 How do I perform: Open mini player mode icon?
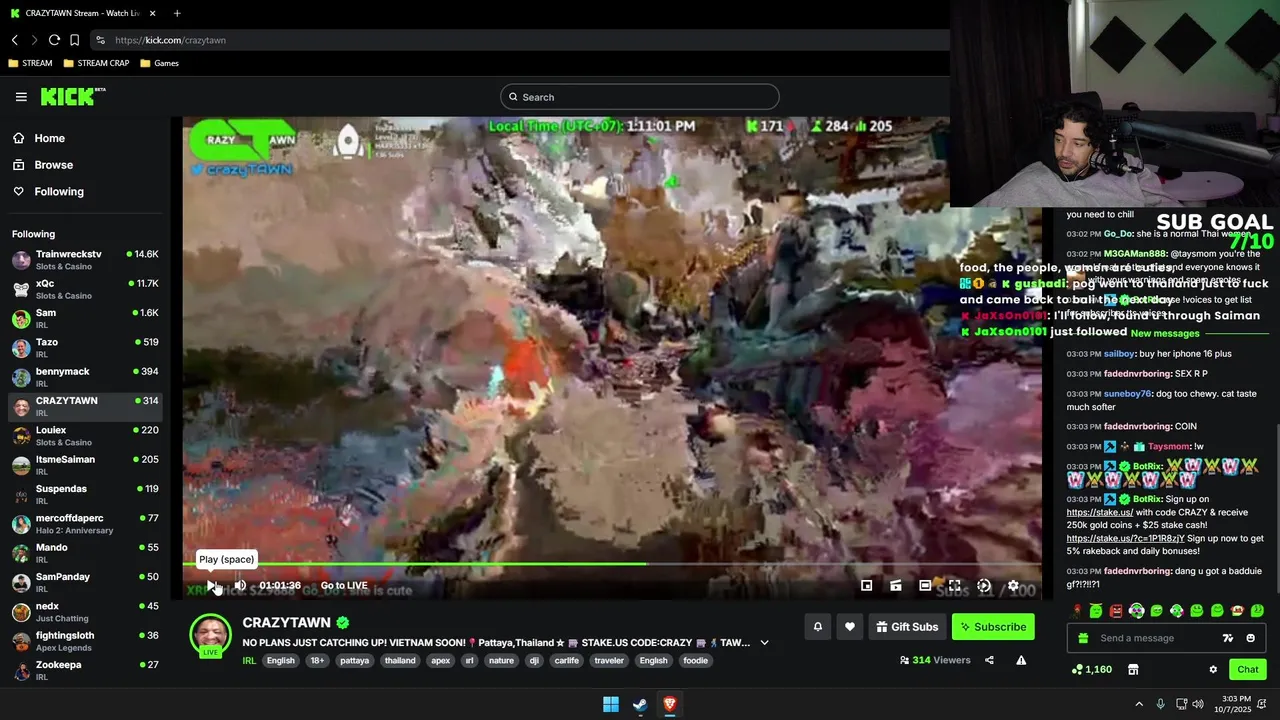[867, 586]
